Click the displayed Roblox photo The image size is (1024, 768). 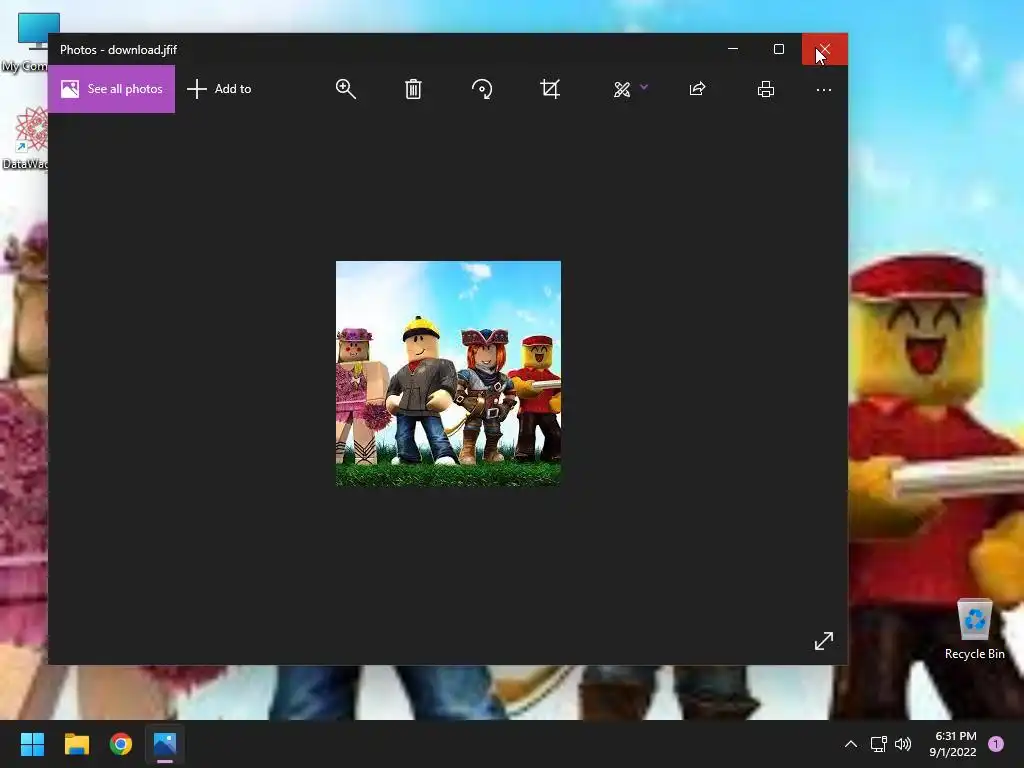448,374
